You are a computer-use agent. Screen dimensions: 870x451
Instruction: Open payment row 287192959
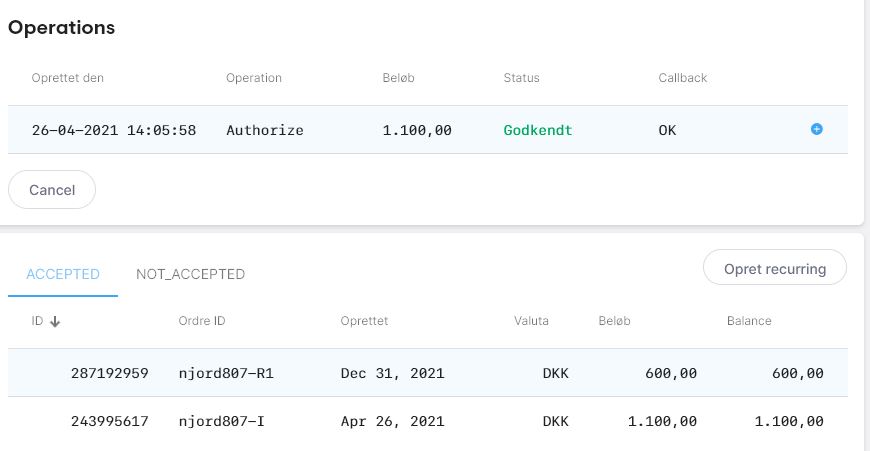(x=428, y=373)
